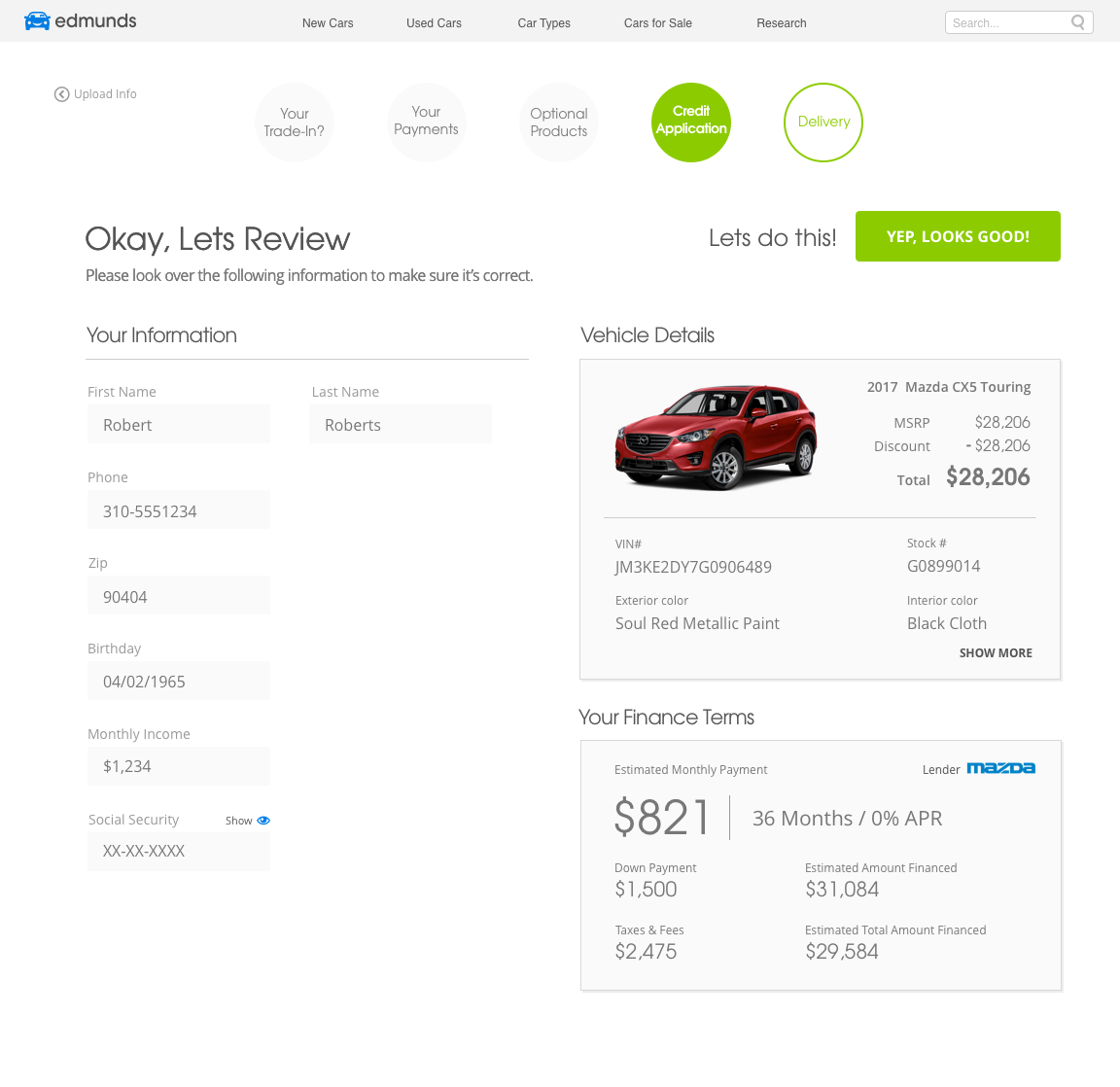Toggle Social Security visibility eye icon

(263, 821)
